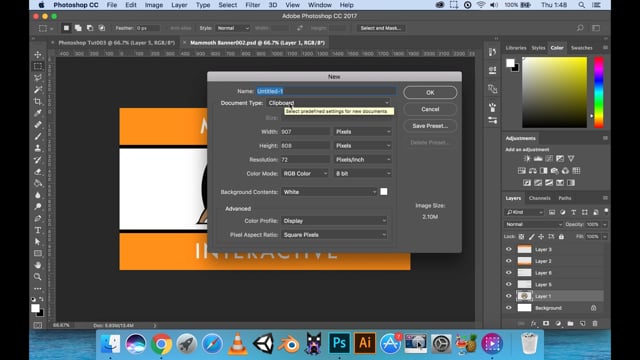Switch to the Channels tab
Screen dimensions: 640x360
click(539, 198)
